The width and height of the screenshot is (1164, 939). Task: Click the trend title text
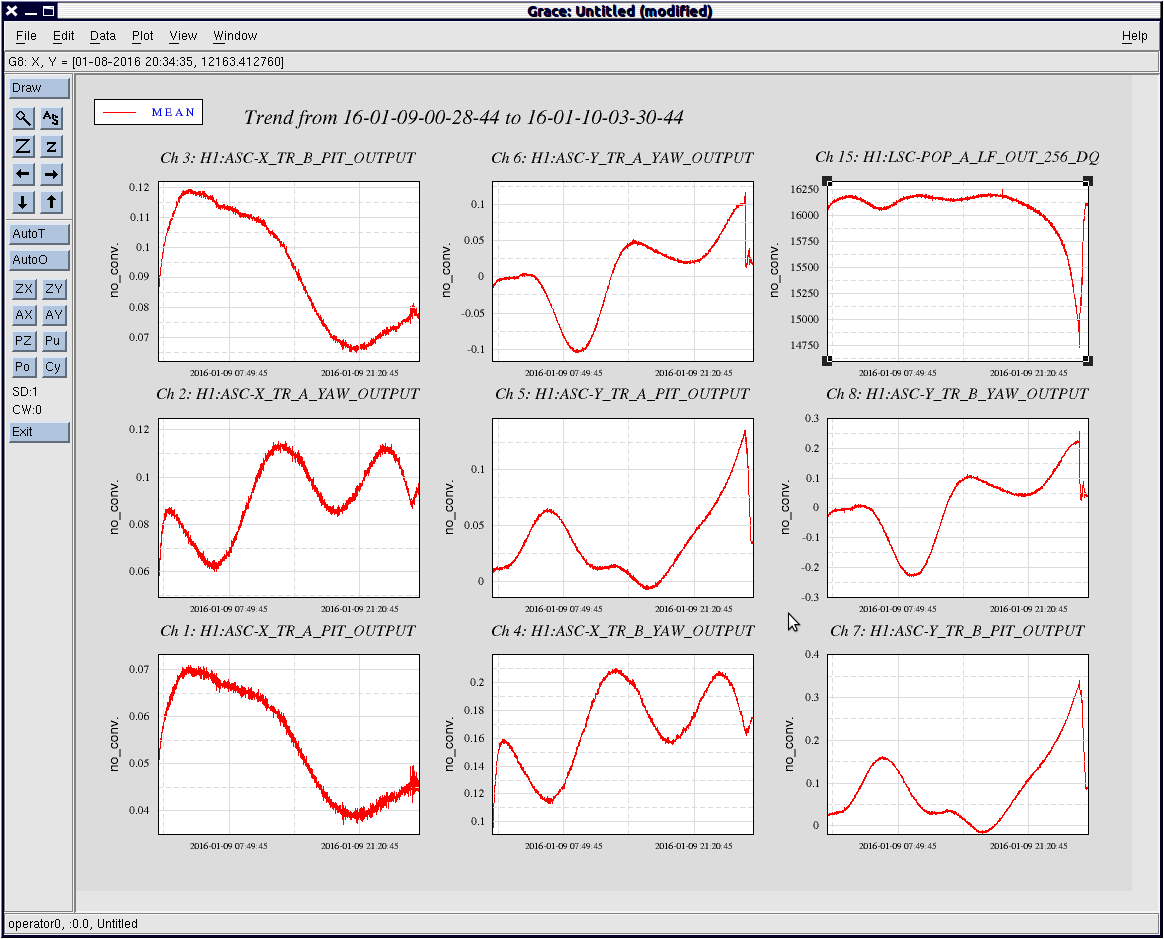pyautogui.click(x=463, y=117)
